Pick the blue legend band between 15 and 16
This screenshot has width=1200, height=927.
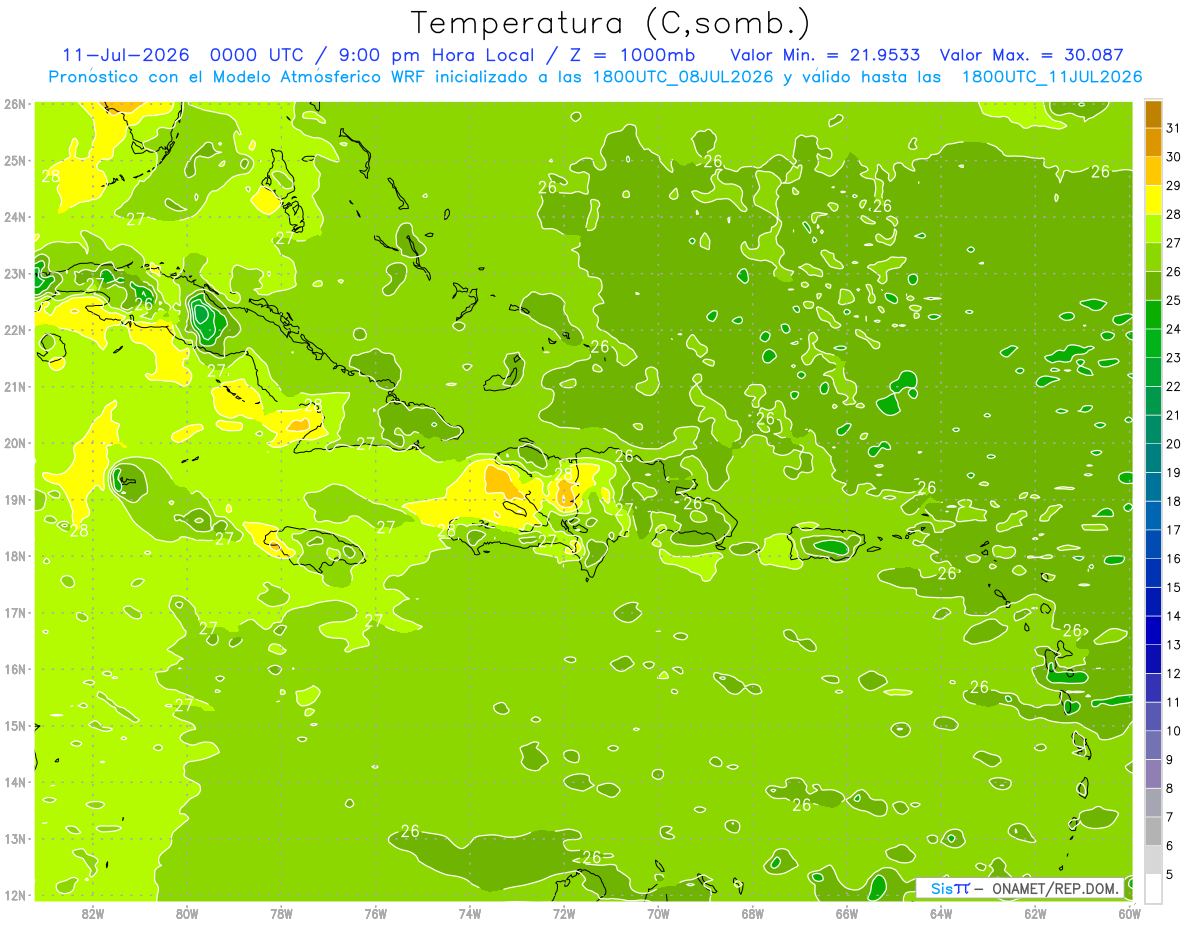(x=1154, y=573)
